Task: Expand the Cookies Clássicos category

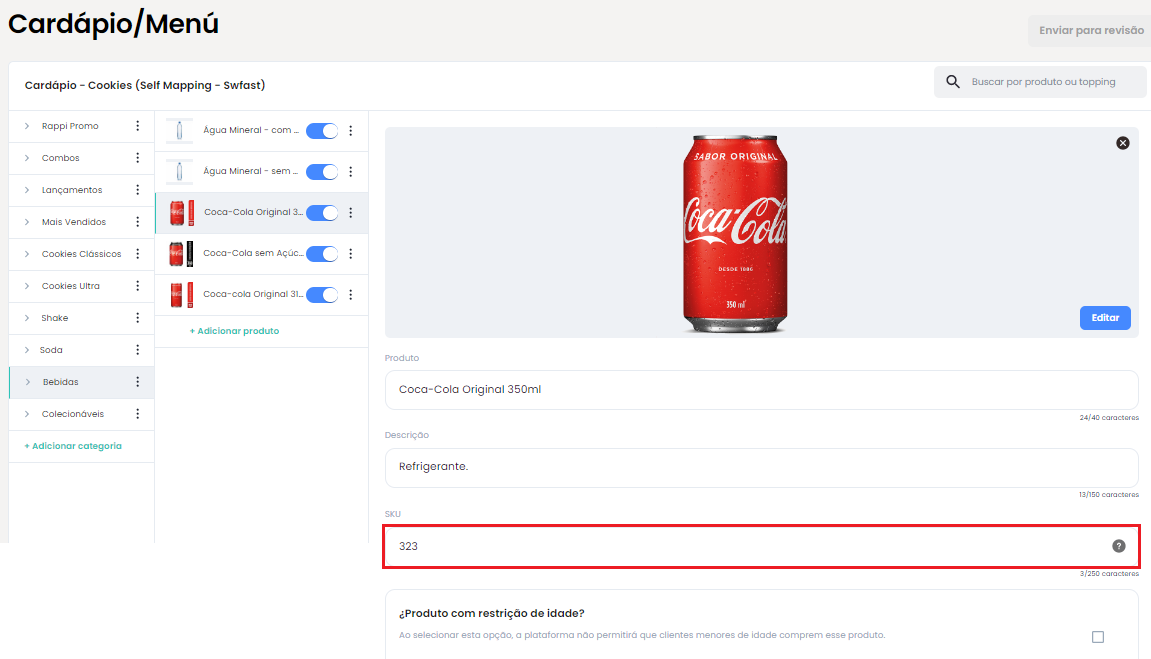Action: 27,254
